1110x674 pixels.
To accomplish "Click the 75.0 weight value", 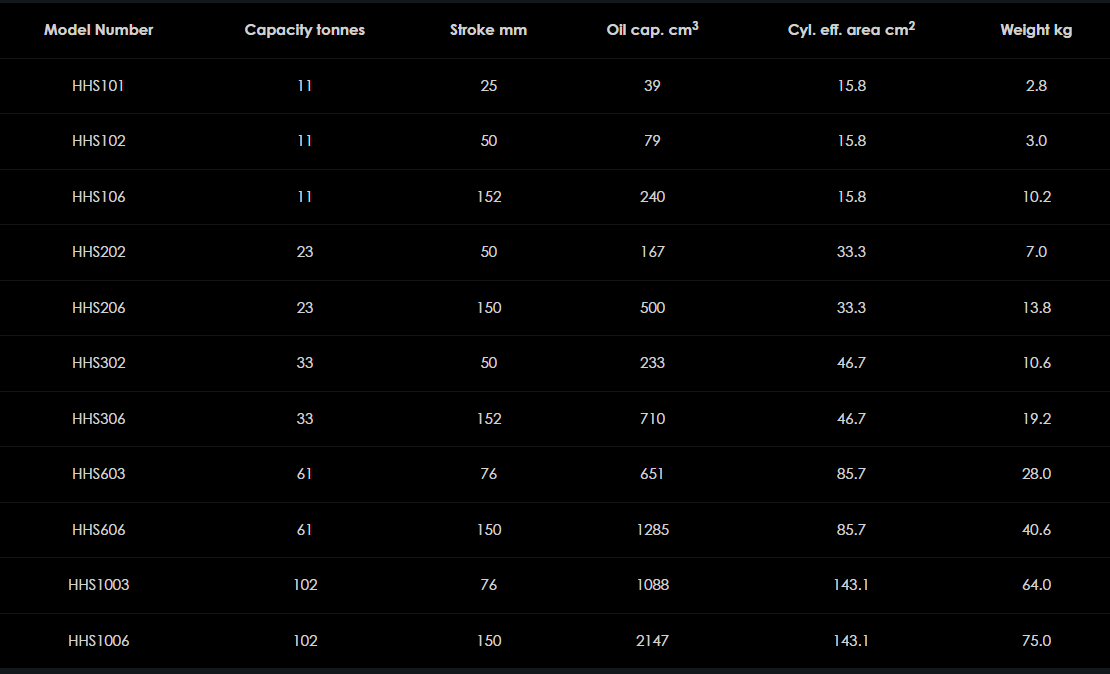I will coord(1036,641).
